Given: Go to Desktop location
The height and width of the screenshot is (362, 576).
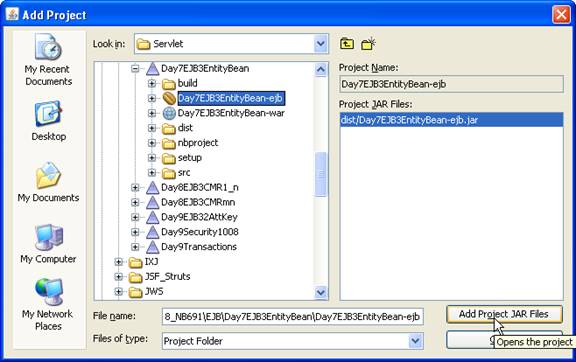Looking at the screenshot, I should tap(48, 121).
